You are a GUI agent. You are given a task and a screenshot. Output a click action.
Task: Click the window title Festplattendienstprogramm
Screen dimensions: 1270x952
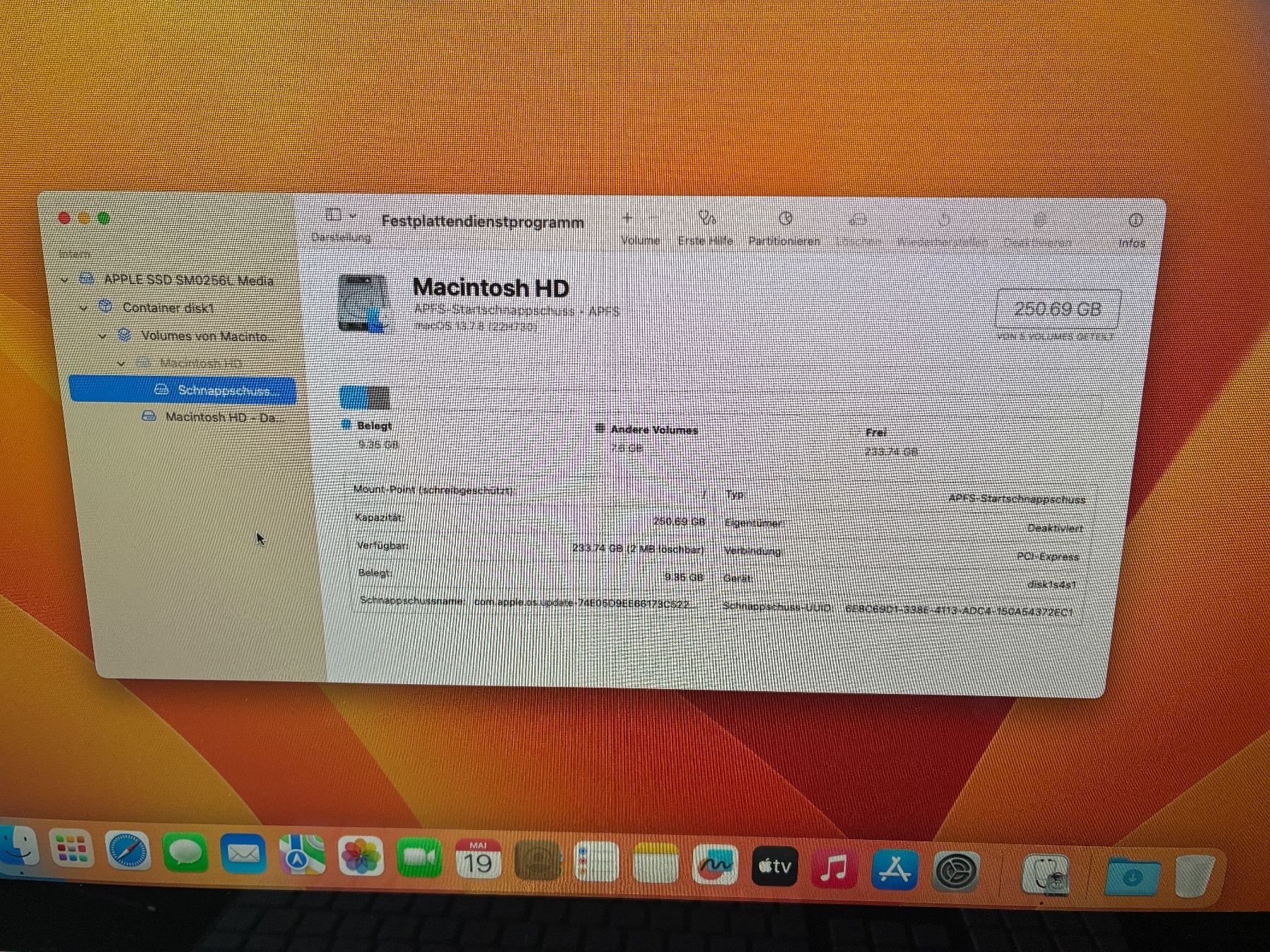(483, 222)
